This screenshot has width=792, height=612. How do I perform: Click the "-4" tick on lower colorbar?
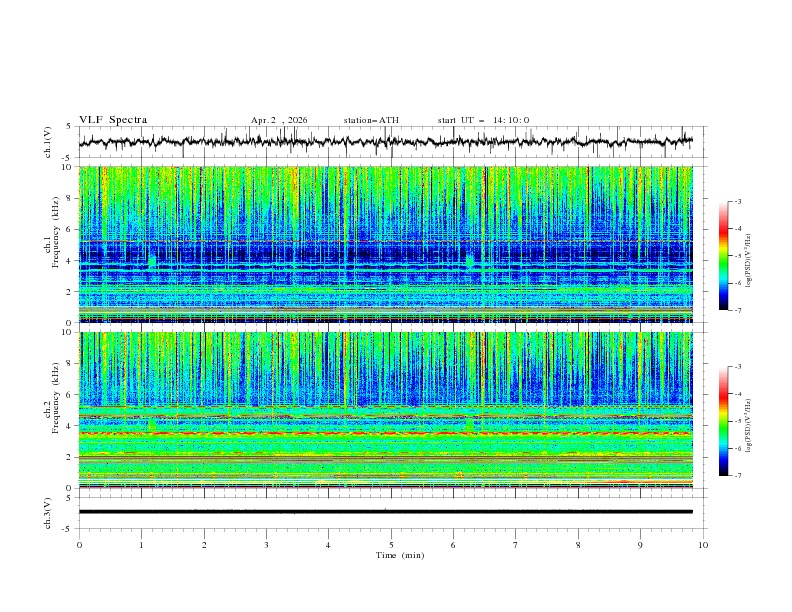(737, 394)
